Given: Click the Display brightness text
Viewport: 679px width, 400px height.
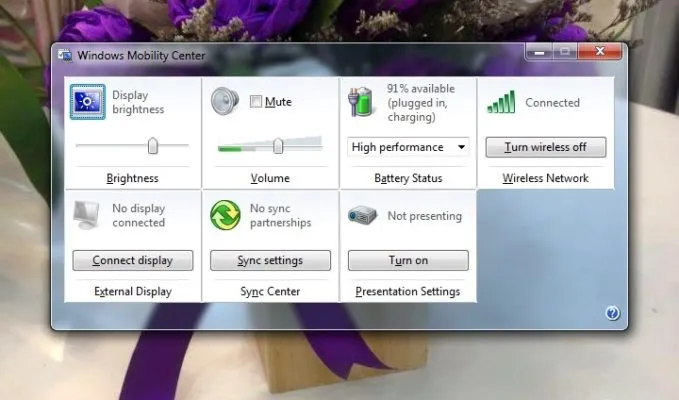Looking at the screenshot, I should pyautogui.click(x=138, y=102).
